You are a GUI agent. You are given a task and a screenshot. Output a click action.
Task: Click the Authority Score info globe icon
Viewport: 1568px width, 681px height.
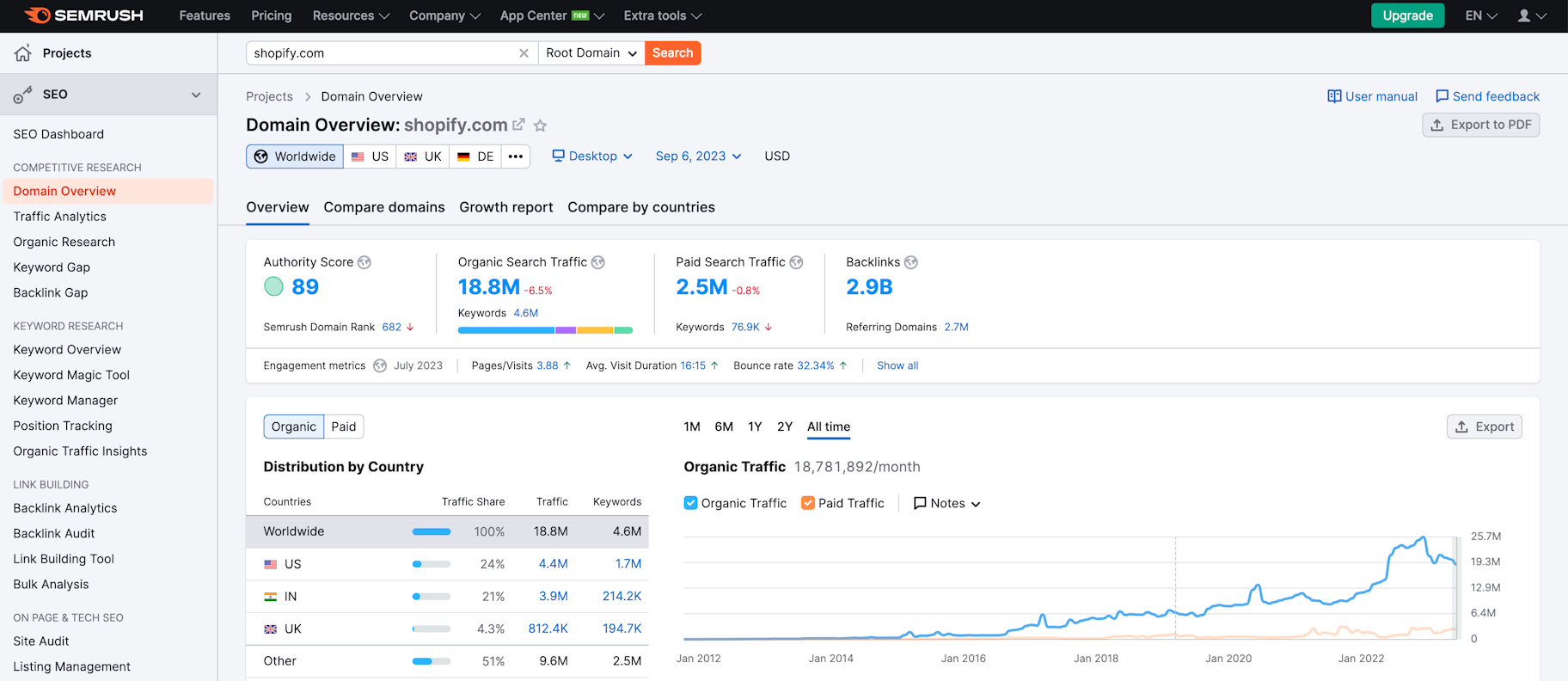coord(364,262)
